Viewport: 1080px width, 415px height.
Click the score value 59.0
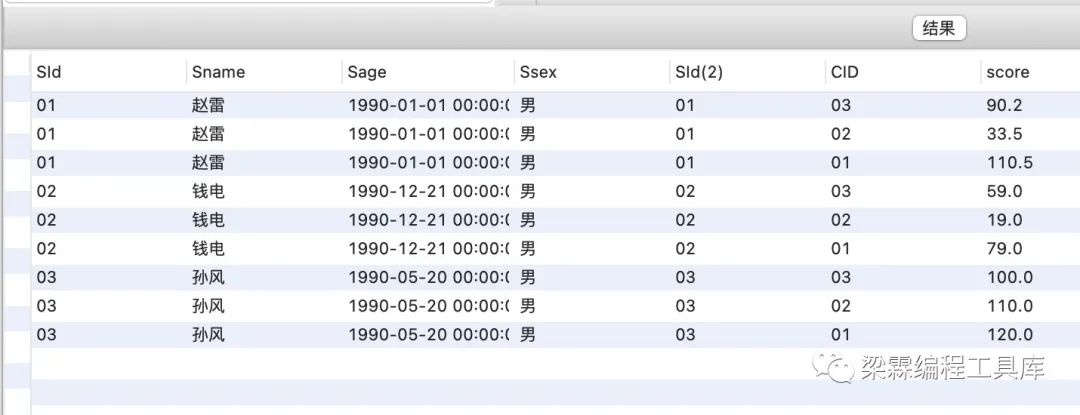coord(1004,191)
